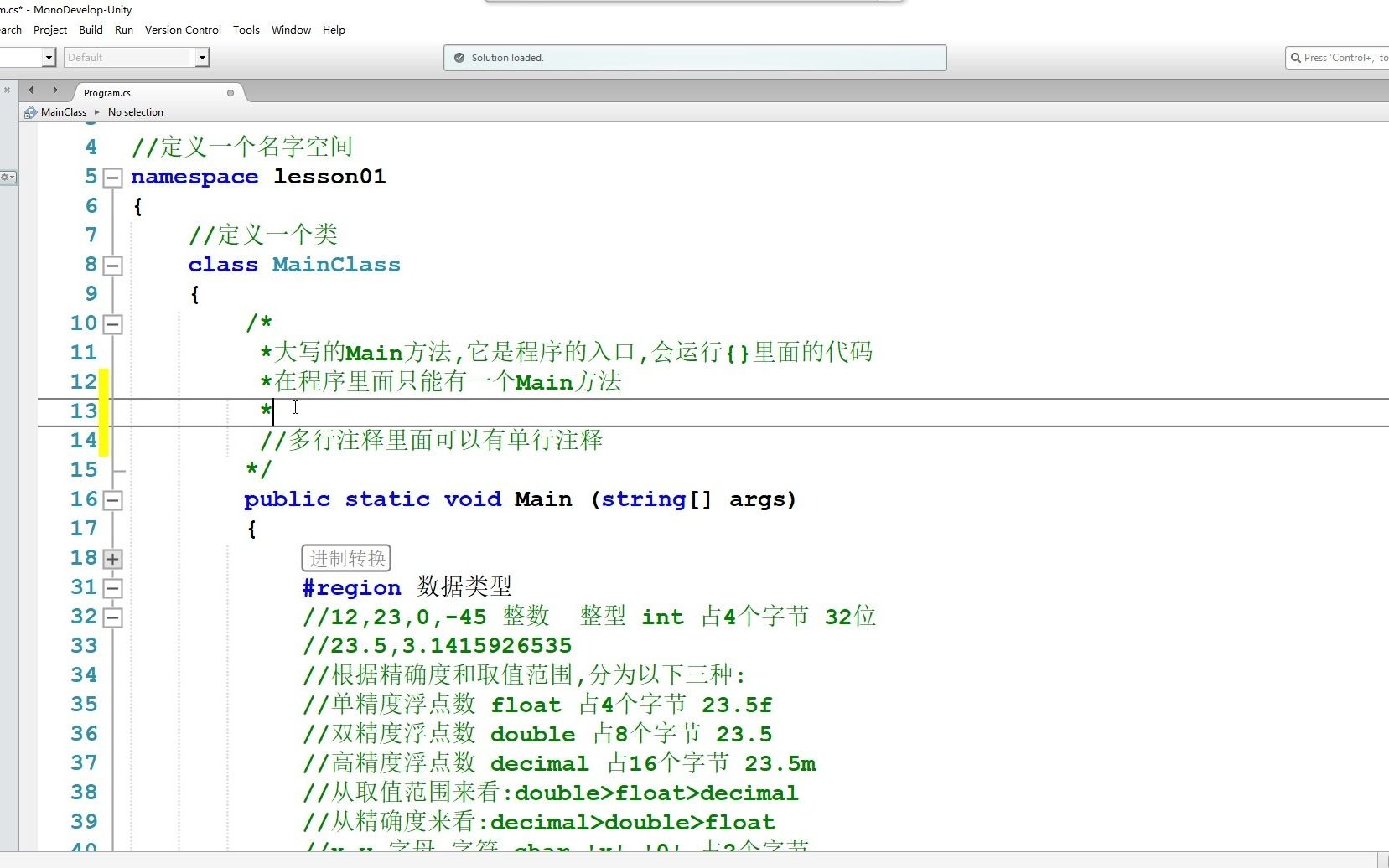Viewport: 1389px width, 868px height.
Task: Open the Project menu
Action: pos(50,30)
